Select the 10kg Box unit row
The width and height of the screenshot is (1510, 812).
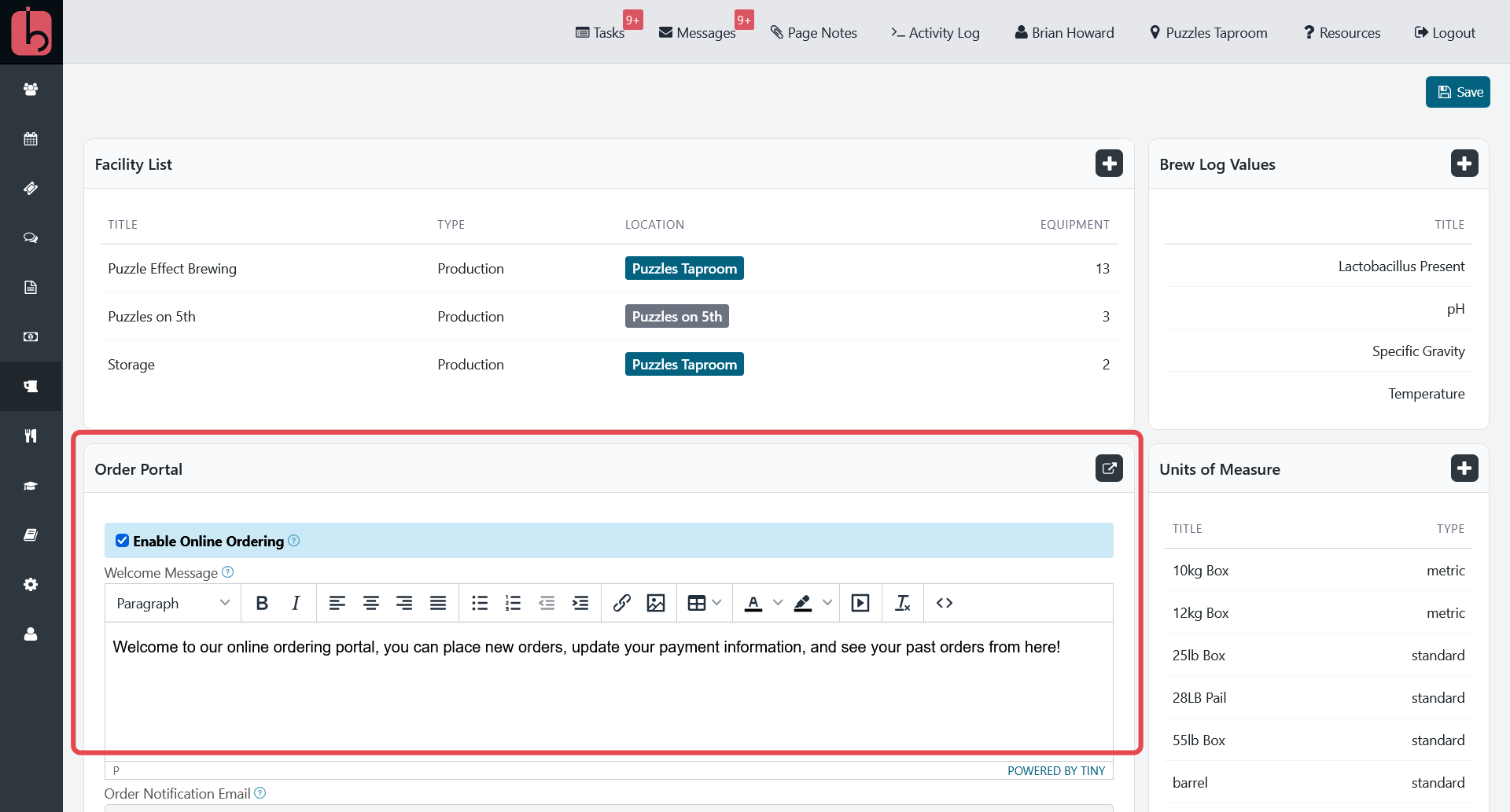pos(1318,570)
